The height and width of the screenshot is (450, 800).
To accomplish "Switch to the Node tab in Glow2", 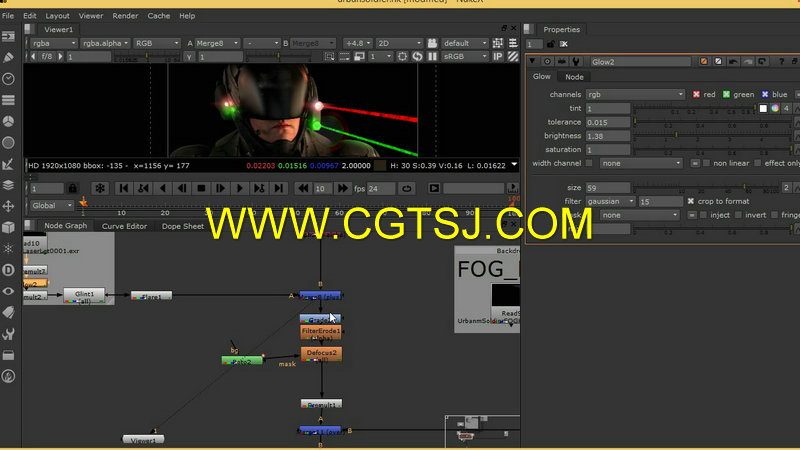I will point(574,77).
